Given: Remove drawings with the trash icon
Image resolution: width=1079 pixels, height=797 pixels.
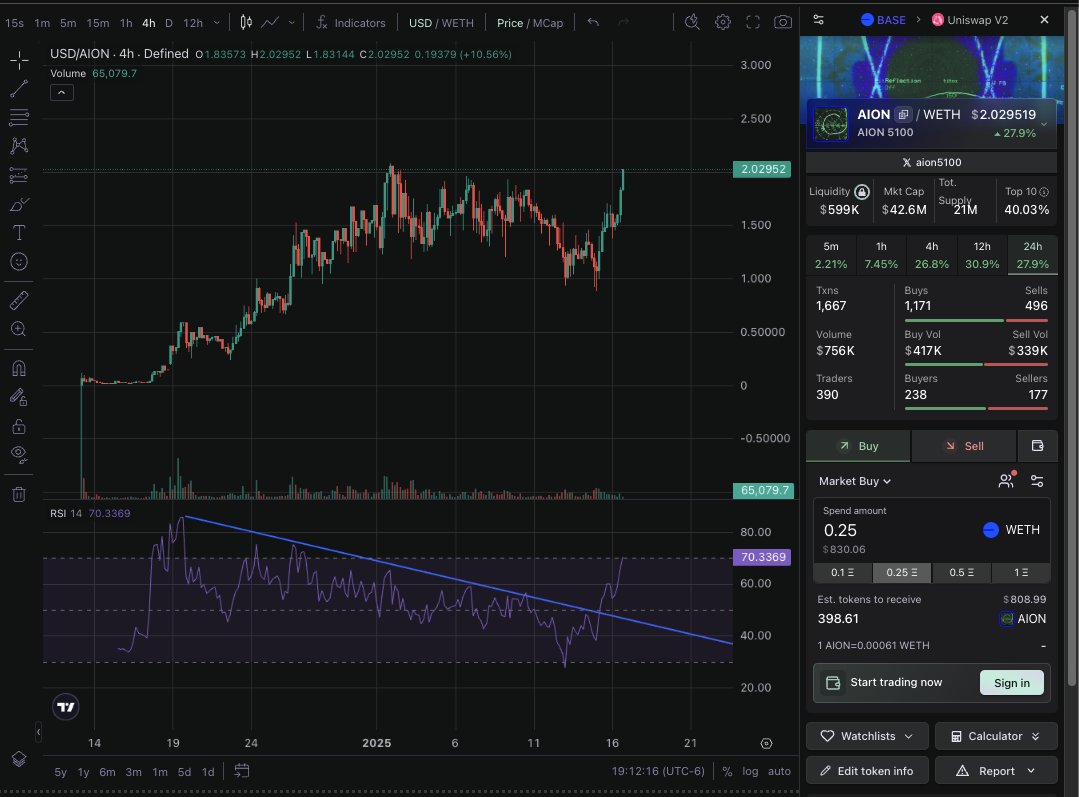Looking at the screenshot, I should [19, 493].
